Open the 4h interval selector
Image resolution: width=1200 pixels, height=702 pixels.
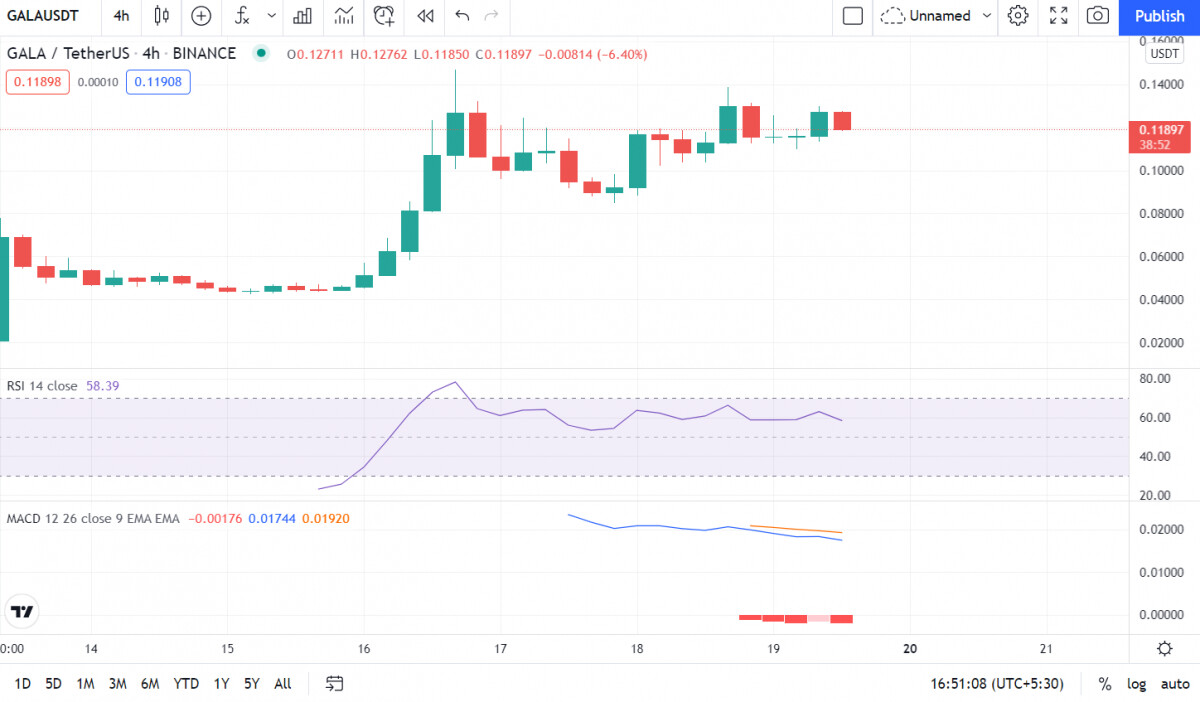click(x=122, y=15)
